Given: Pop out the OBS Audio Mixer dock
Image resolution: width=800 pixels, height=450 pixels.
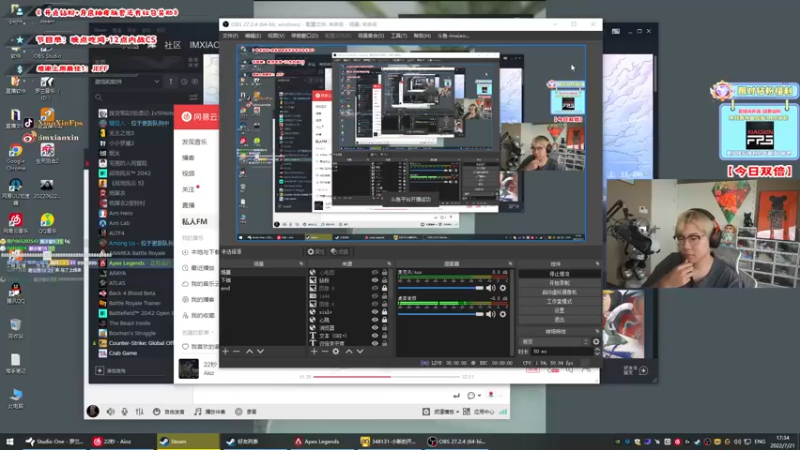Looking at the screenshot, I should coord(510,264).
